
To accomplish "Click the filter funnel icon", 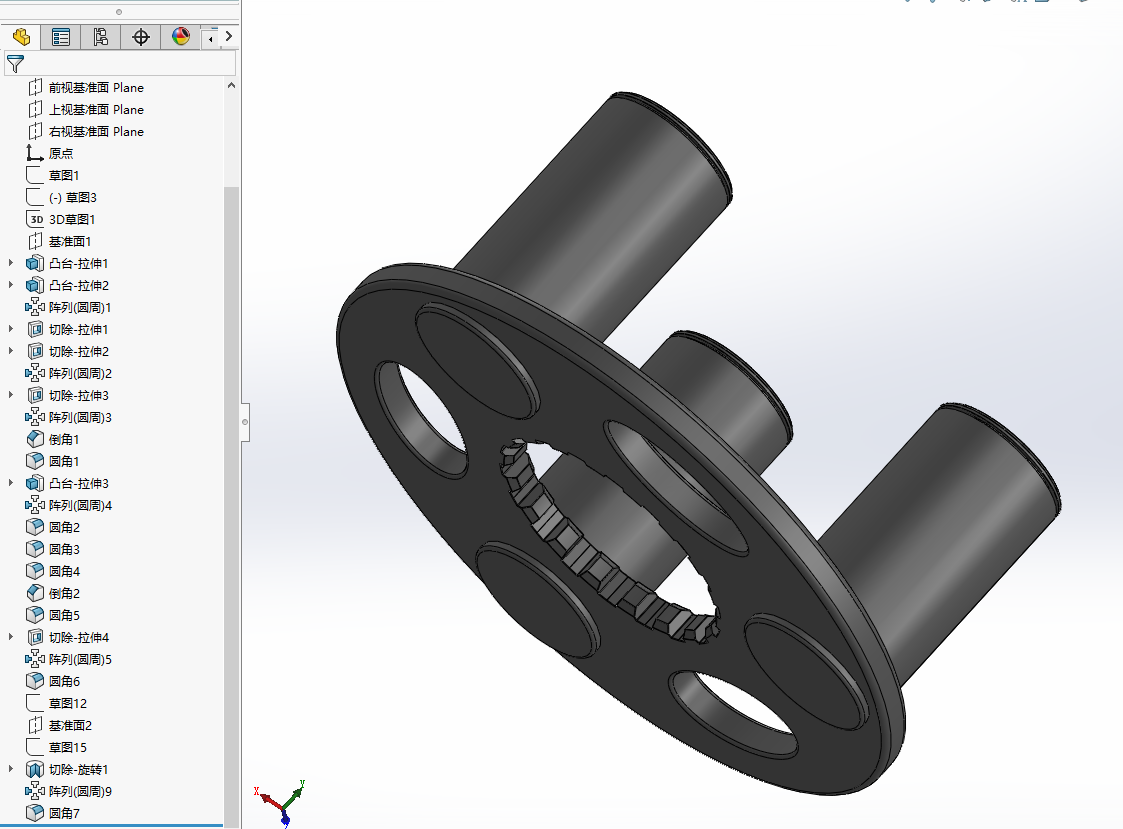I will click(x=15, y=64).
